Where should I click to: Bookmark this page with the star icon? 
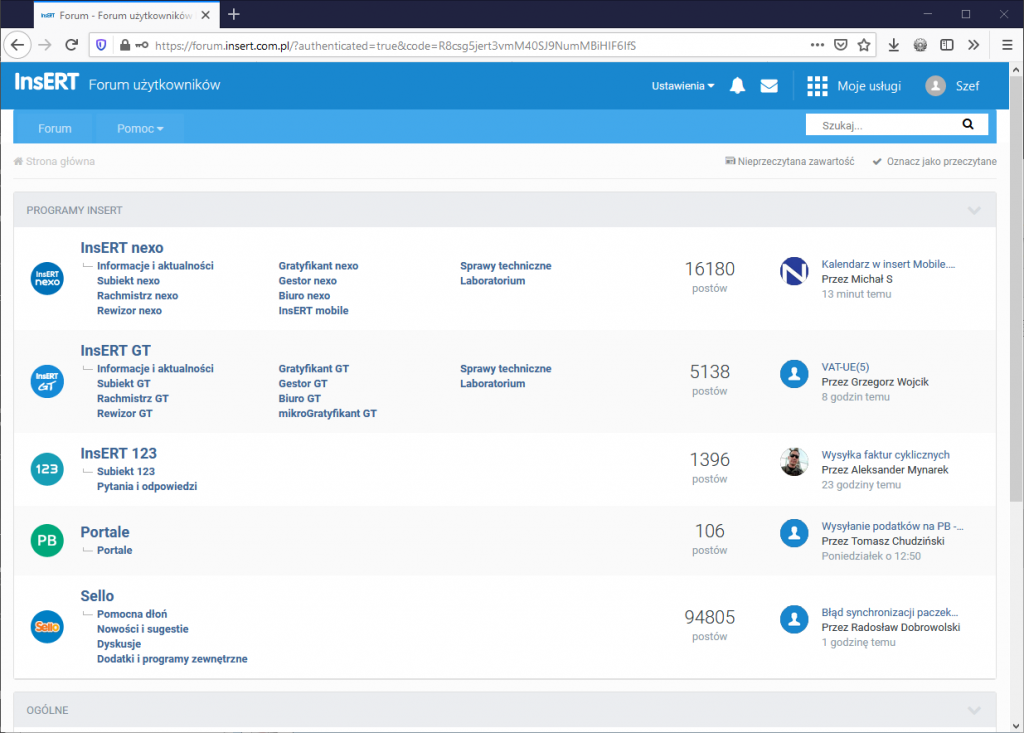coord(864,45)
